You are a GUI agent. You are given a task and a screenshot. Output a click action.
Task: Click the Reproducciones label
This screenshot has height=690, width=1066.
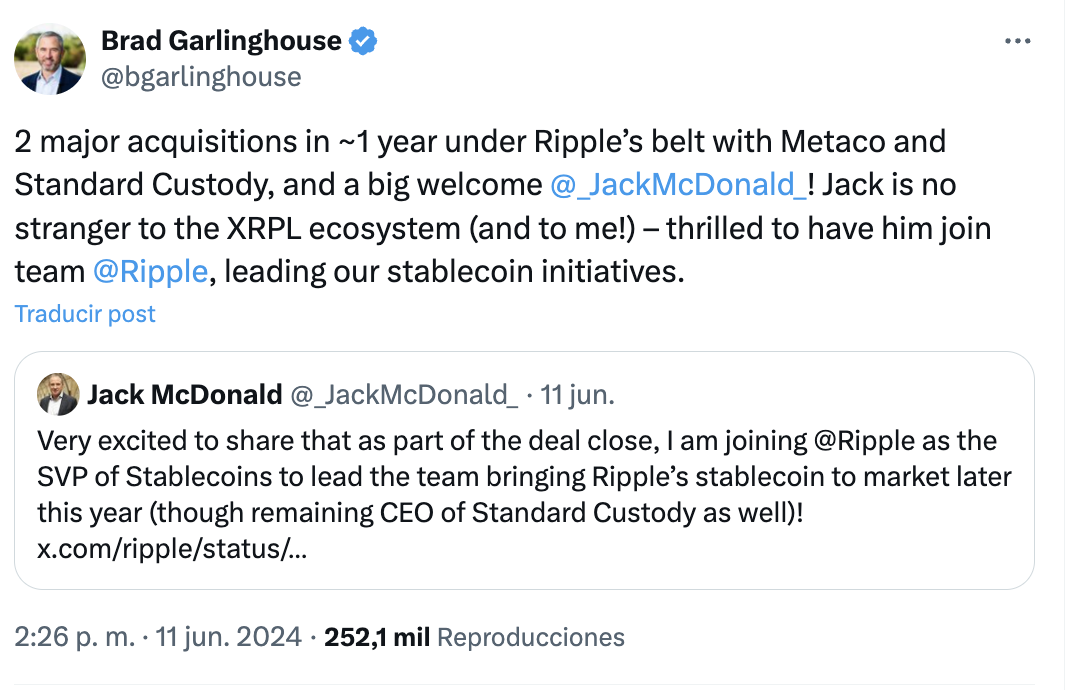pos(531,638)
